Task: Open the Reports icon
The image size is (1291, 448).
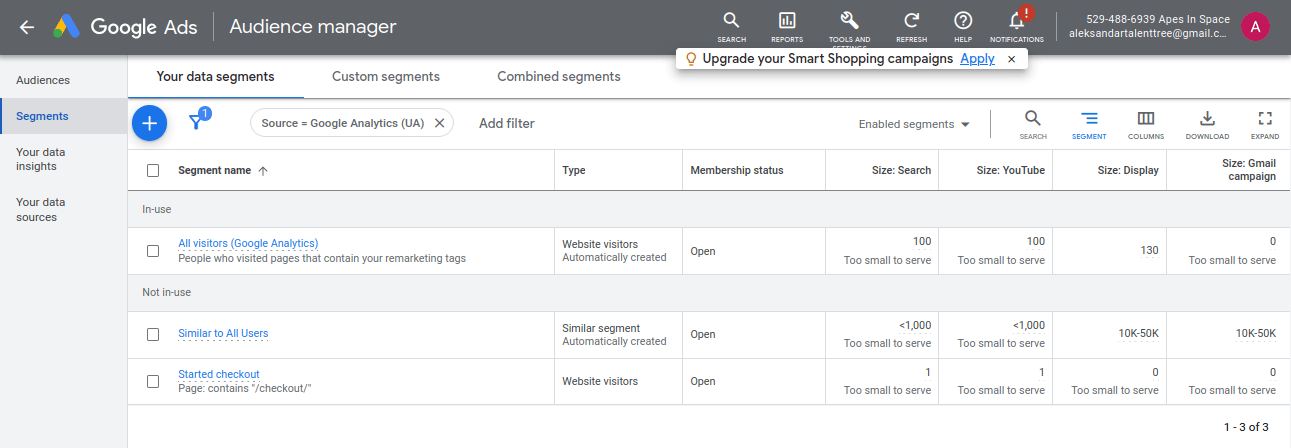Action: (x=787, y=26)
